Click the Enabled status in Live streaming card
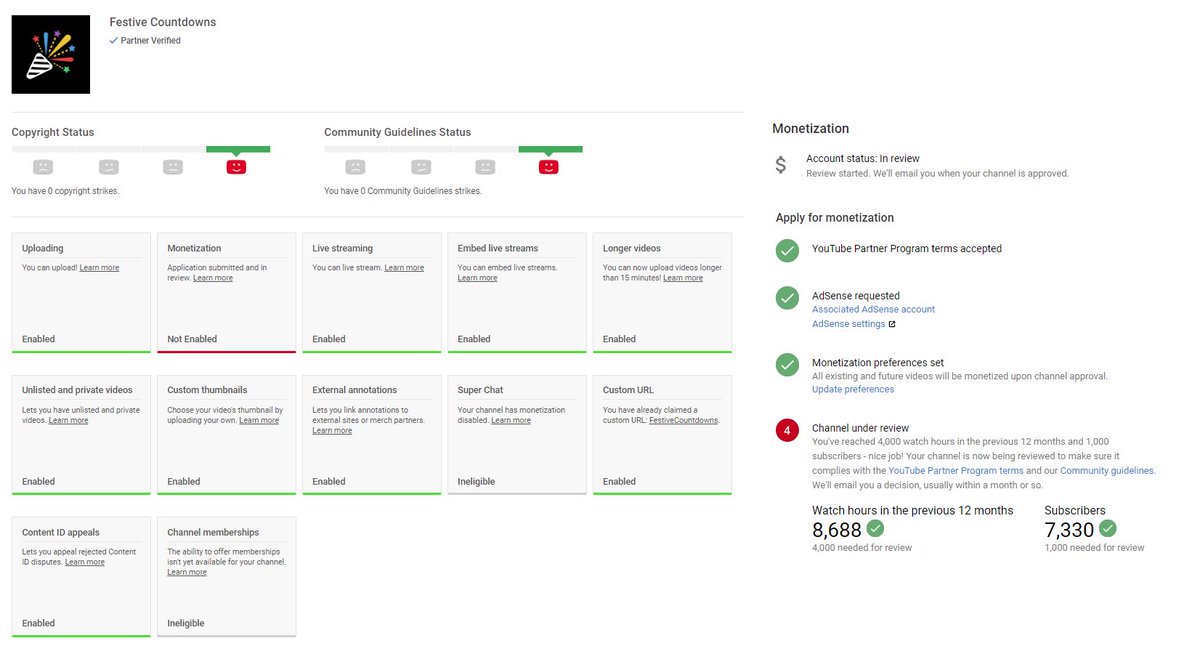Viewport: 1200px width, 654px height. coord(329,339)
